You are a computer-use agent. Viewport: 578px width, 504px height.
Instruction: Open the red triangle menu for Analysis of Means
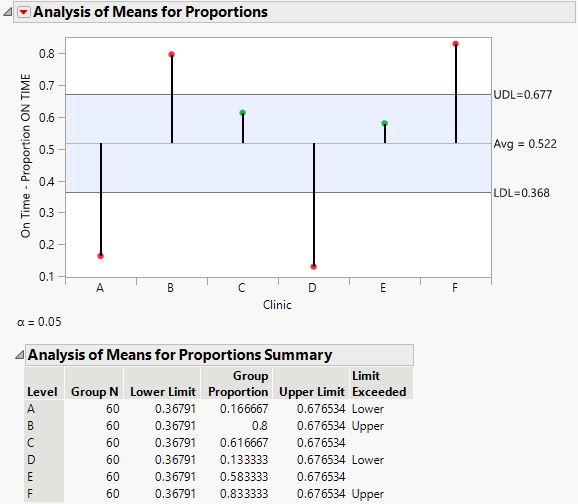(x=24, y=12)
